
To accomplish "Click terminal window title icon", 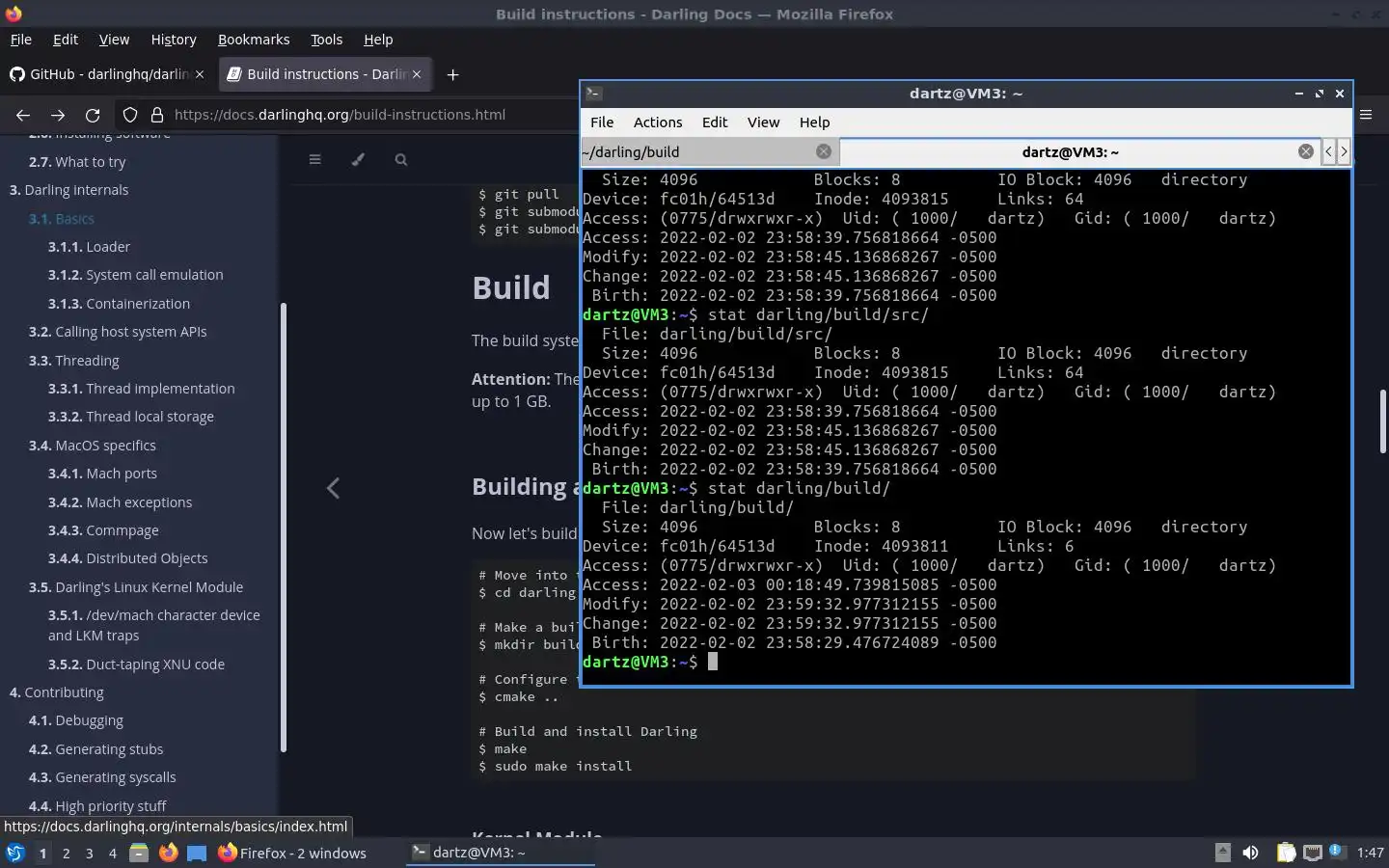I will click(x=594, y=94).
